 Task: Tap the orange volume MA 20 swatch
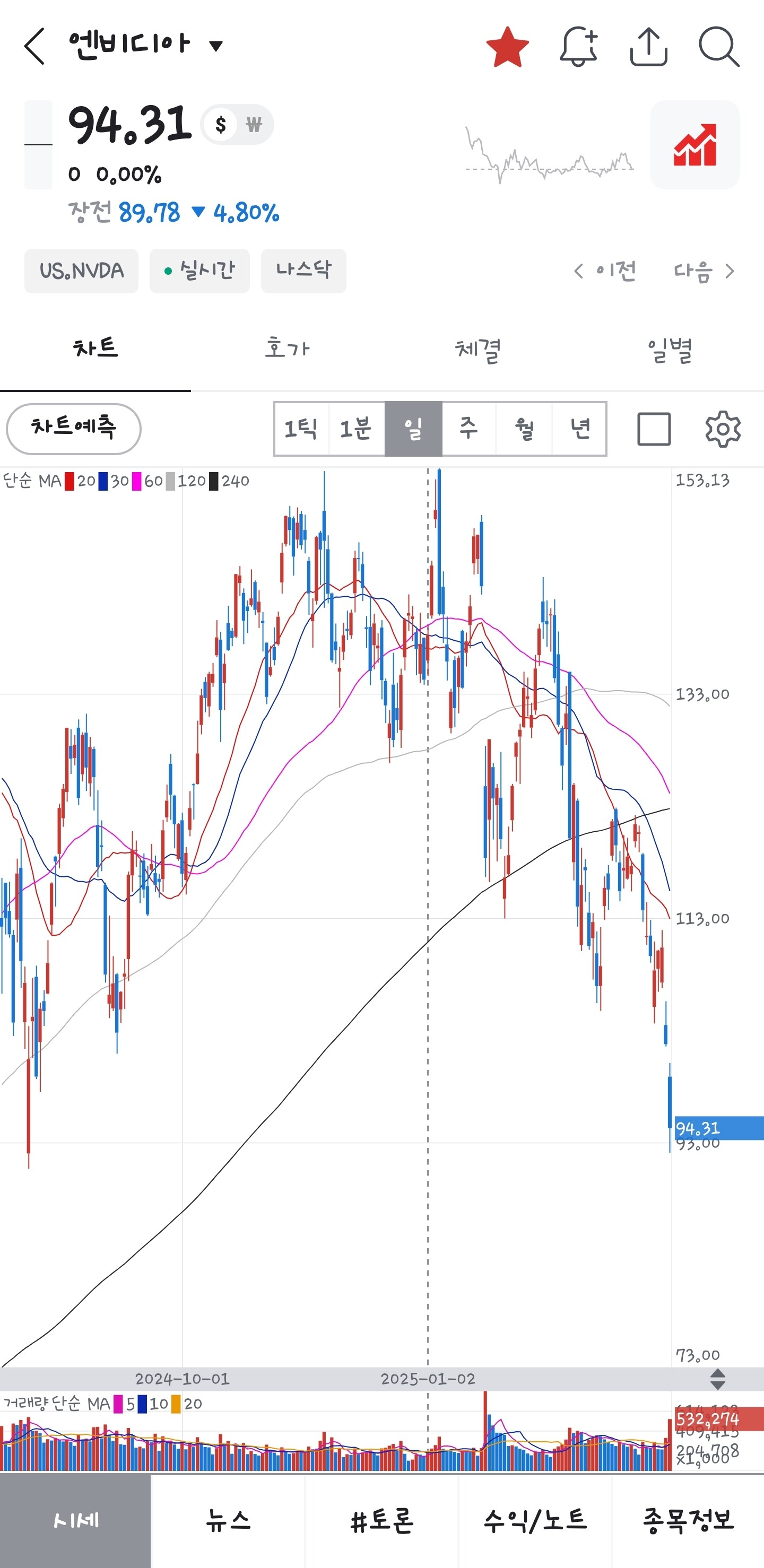(x=176, y=1404)
